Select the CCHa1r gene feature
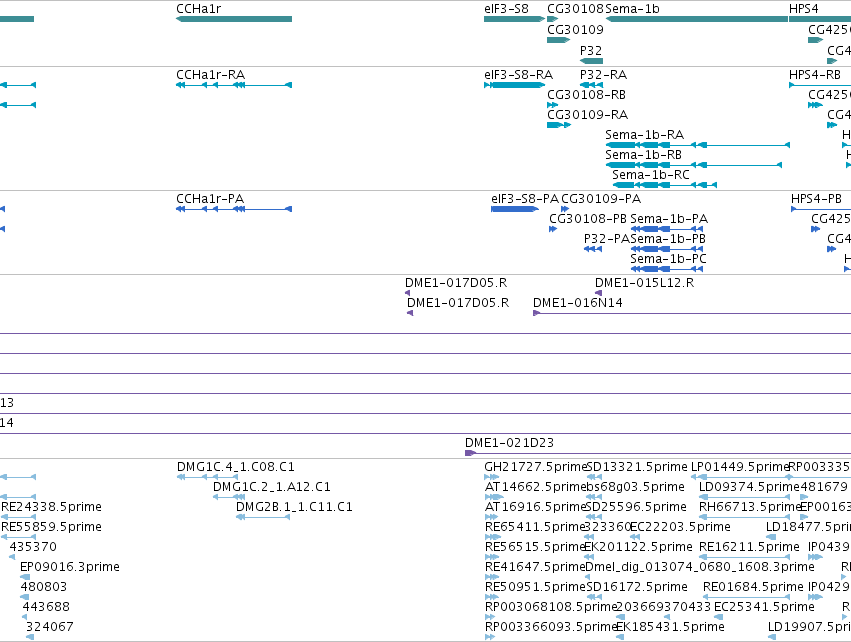 click(x=234, y=19)
